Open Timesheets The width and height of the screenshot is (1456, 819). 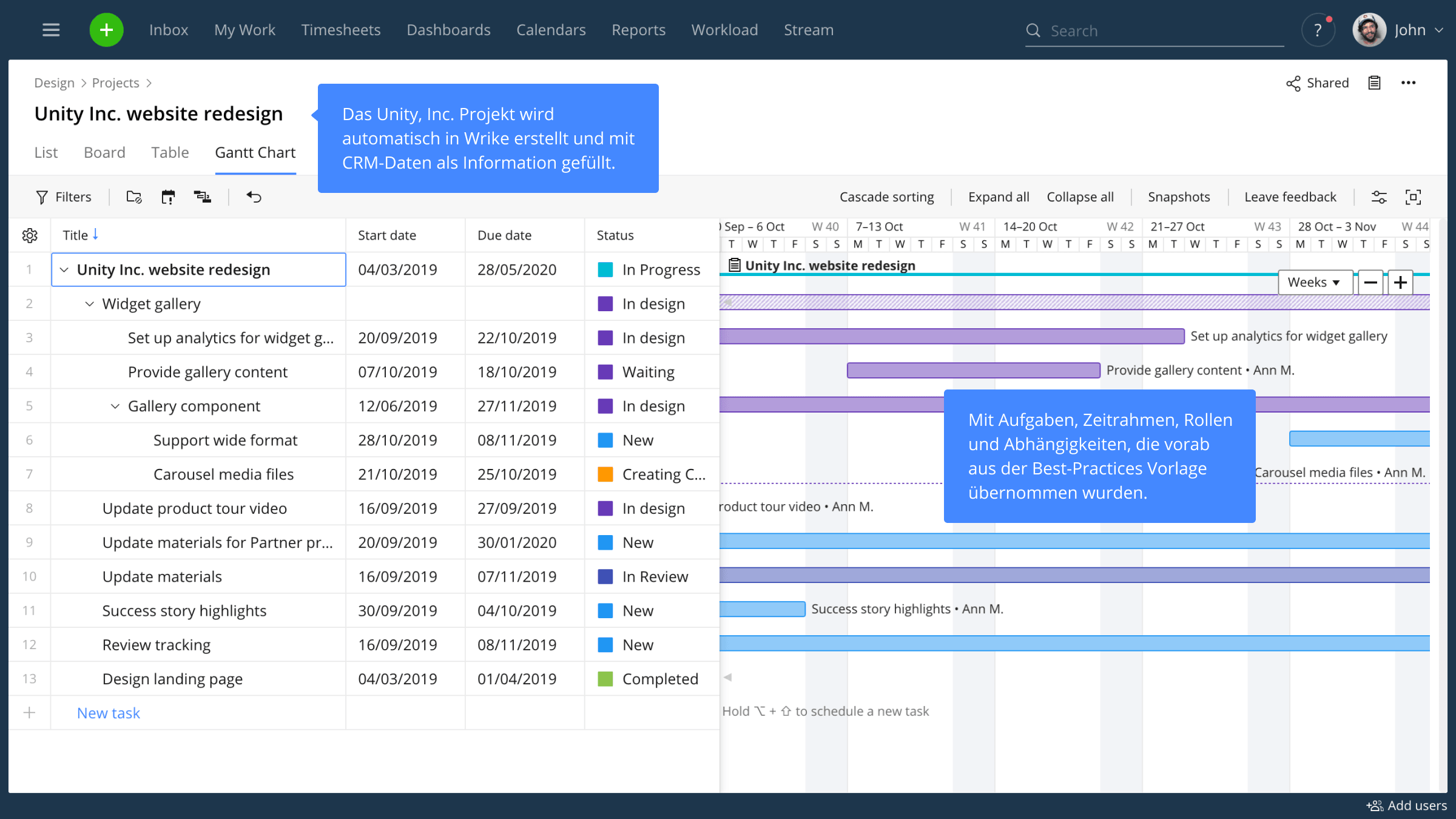(341, 30)
